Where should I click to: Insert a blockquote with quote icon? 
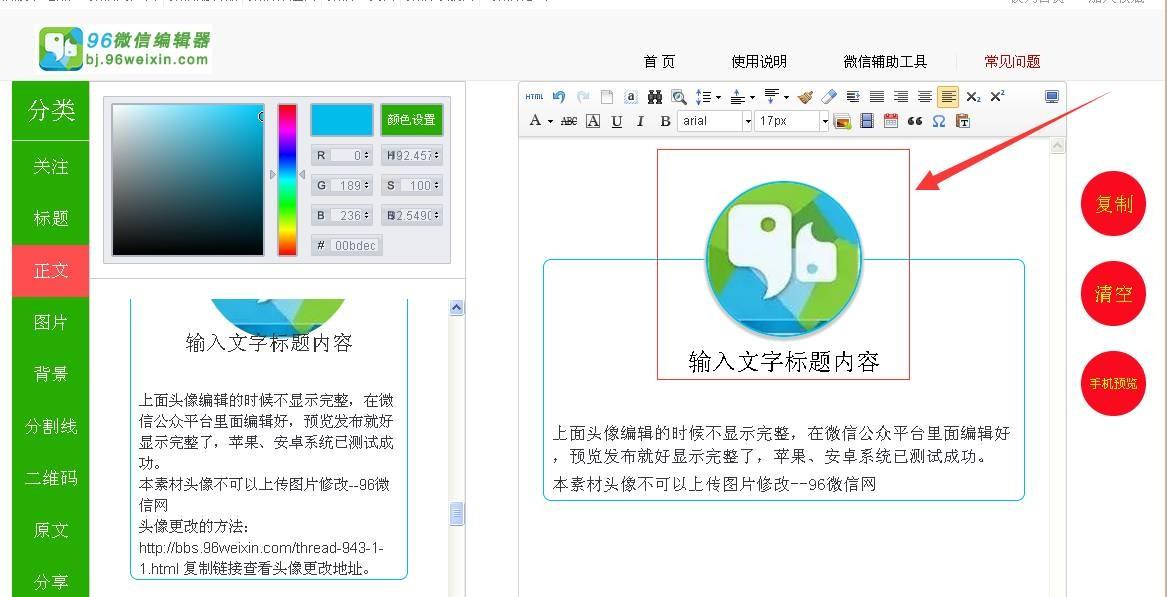point(915,121)
